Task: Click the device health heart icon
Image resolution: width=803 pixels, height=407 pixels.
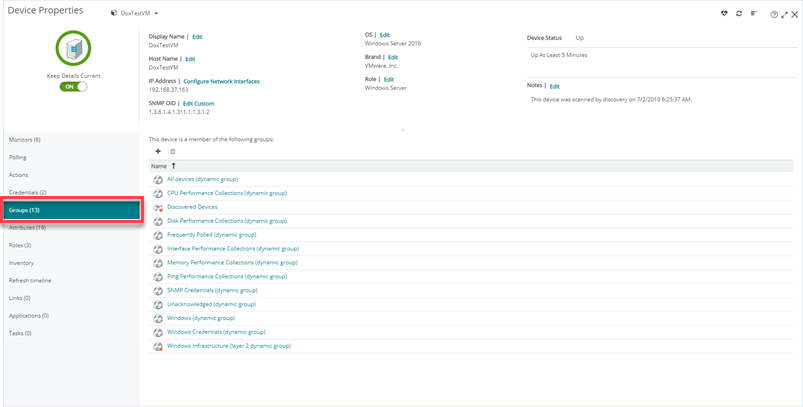Action: click(723, 14)
